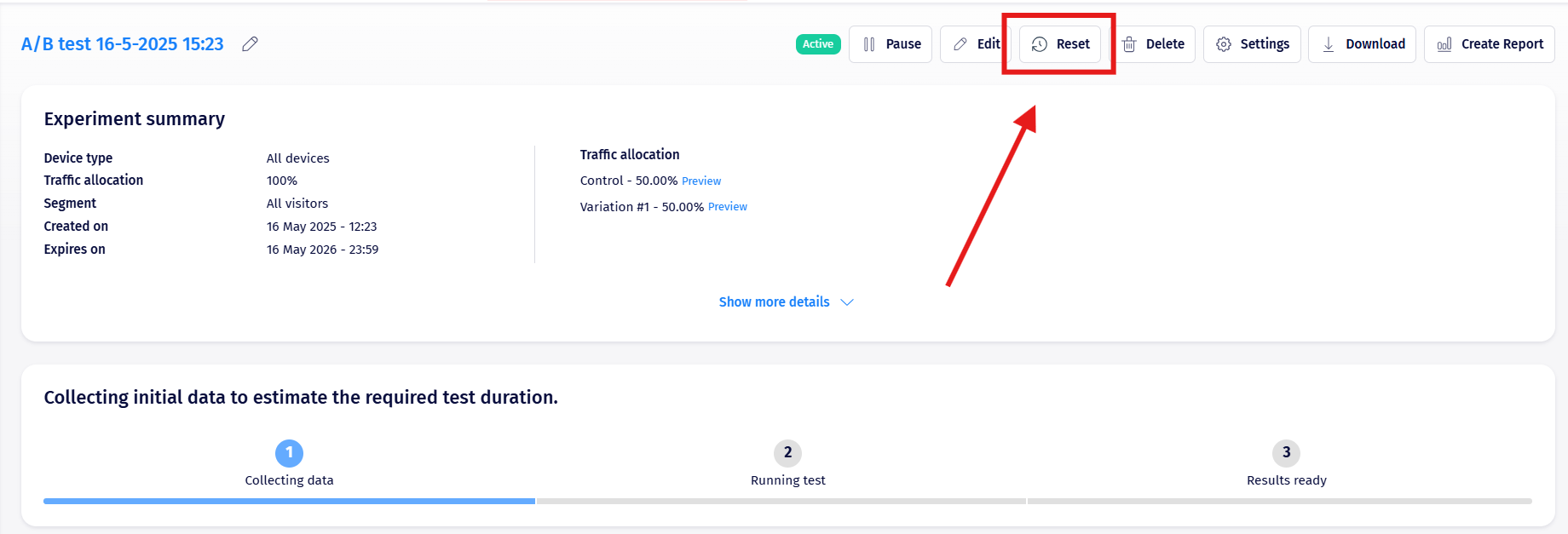
Task: Click the trash can icon for Delete
Action: pos(1129,44)
